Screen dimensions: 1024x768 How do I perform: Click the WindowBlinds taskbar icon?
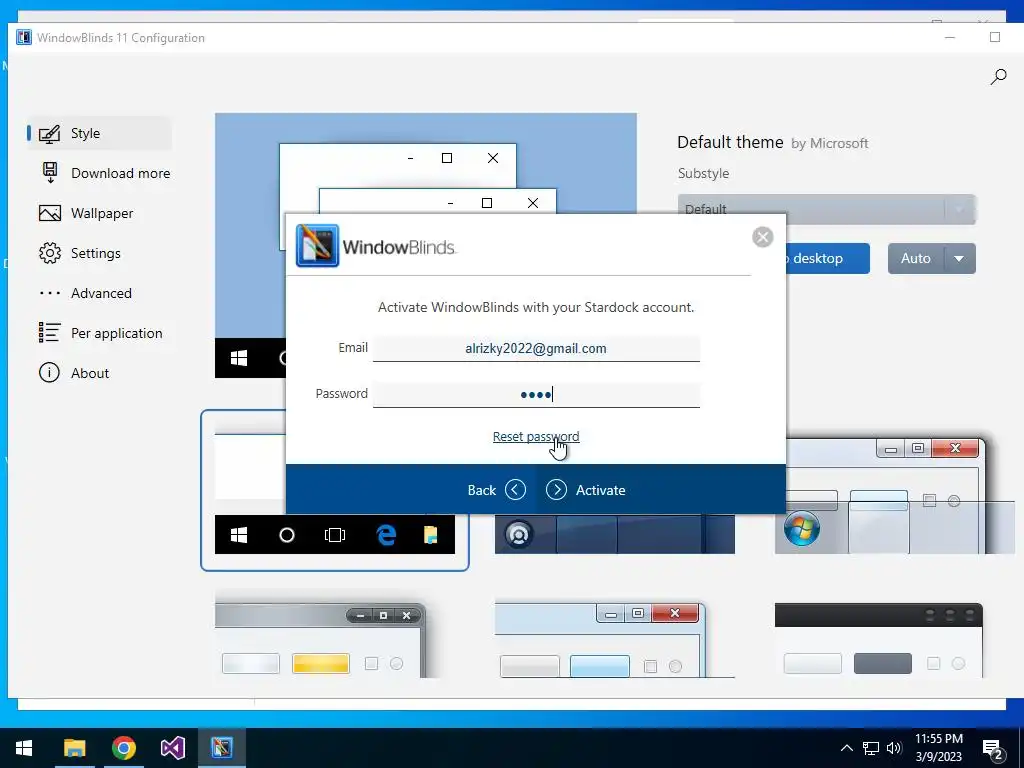[x=221, y=748]
